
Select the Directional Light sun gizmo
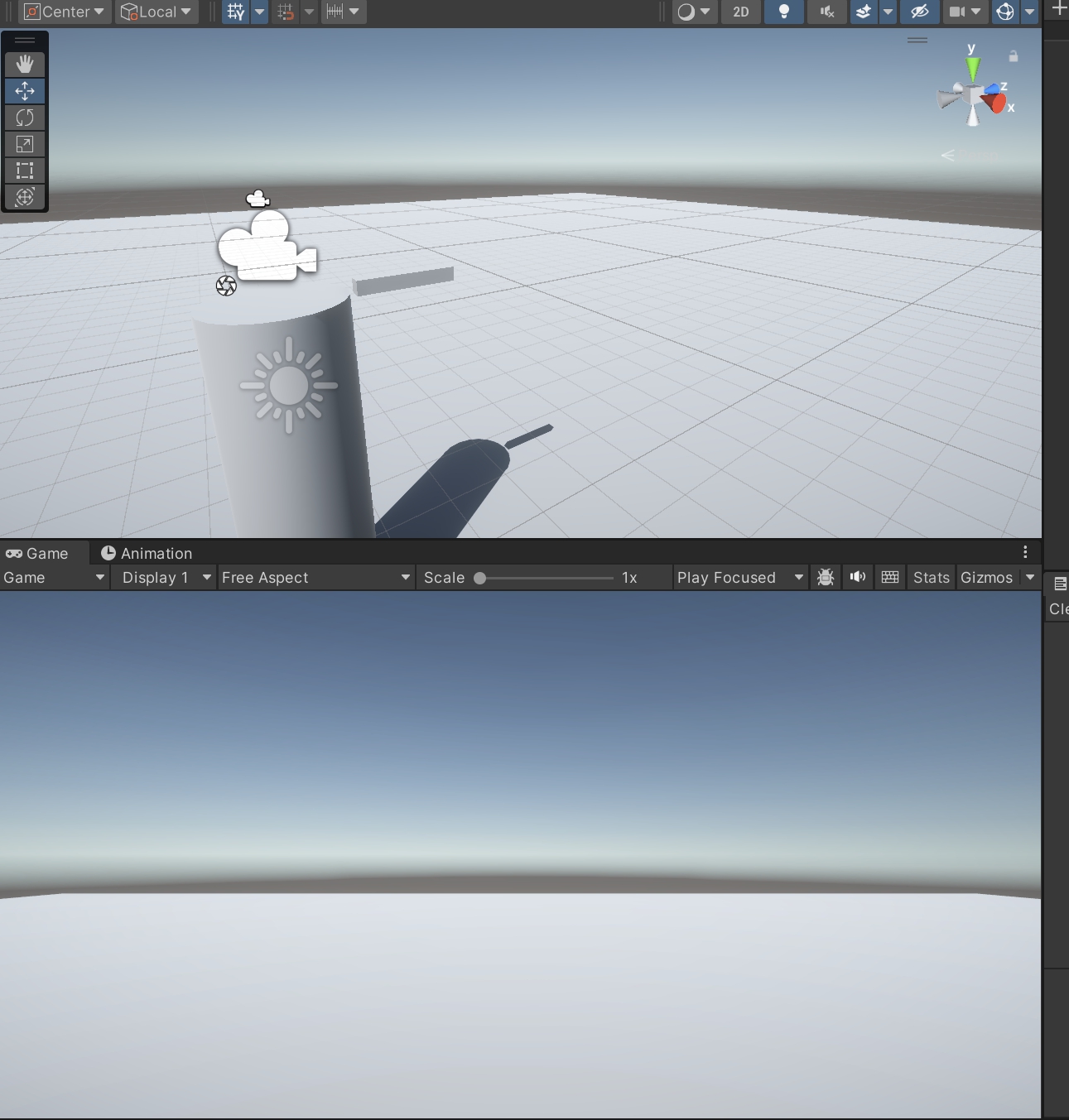[x=288, y=385]
